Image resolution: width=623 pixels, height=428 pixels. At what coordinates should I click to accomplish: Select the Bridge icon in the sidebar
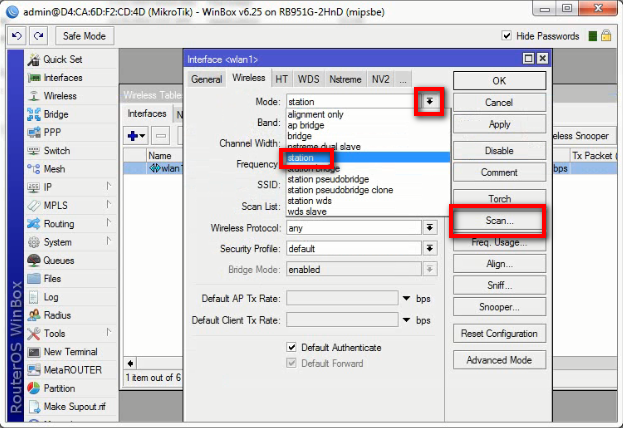click(x=34, y=114)
